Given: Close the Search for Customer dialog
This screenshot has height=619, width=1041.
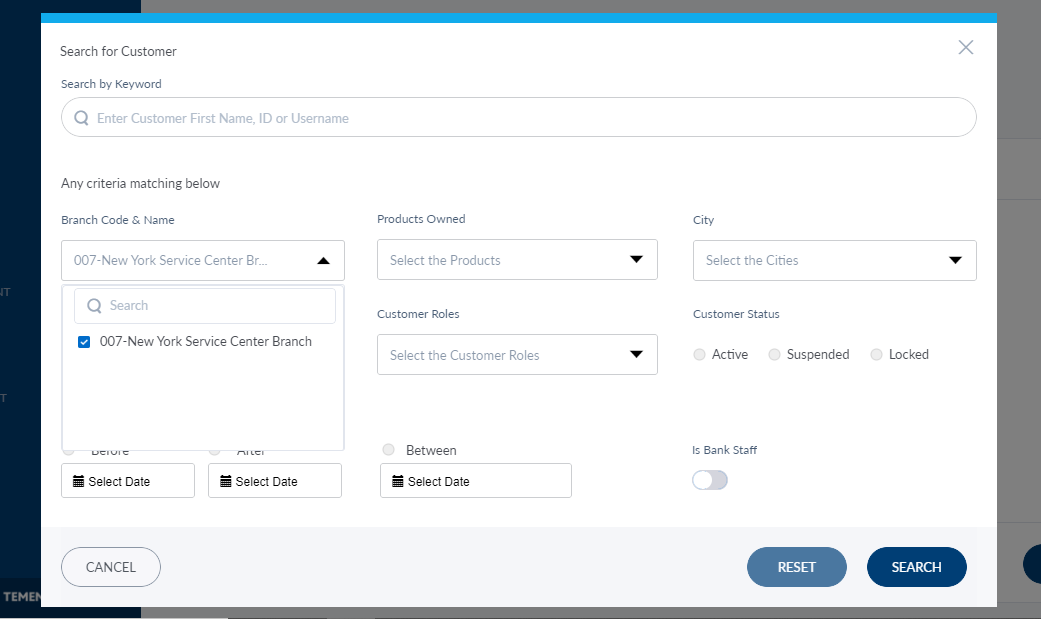Looking at the screenshot, I should [965, 47].
